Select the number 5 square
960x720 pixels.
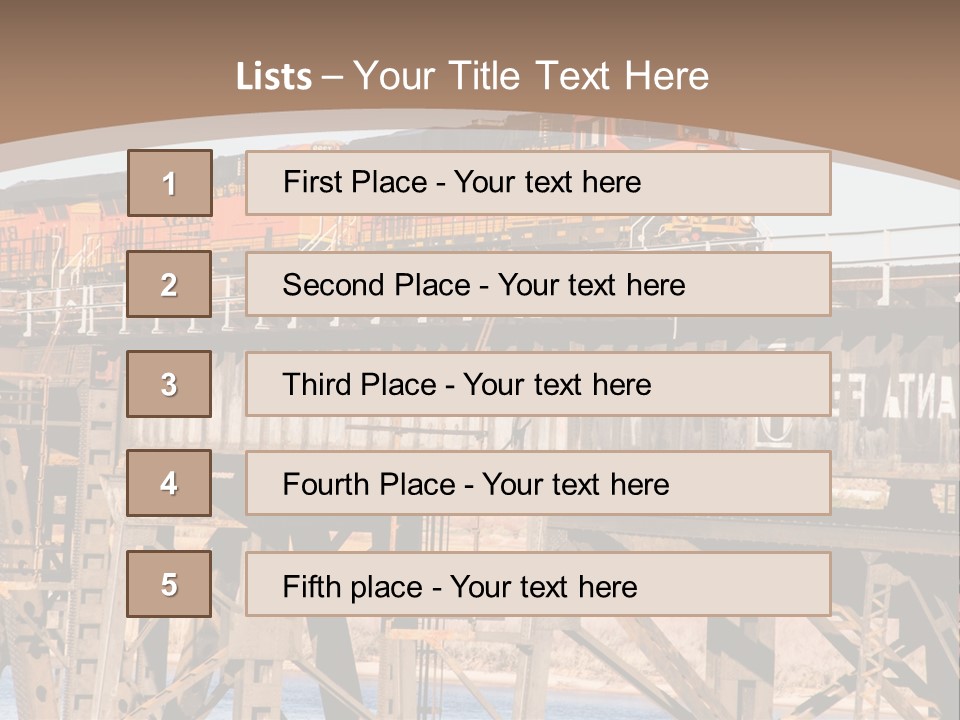[169, 584]
